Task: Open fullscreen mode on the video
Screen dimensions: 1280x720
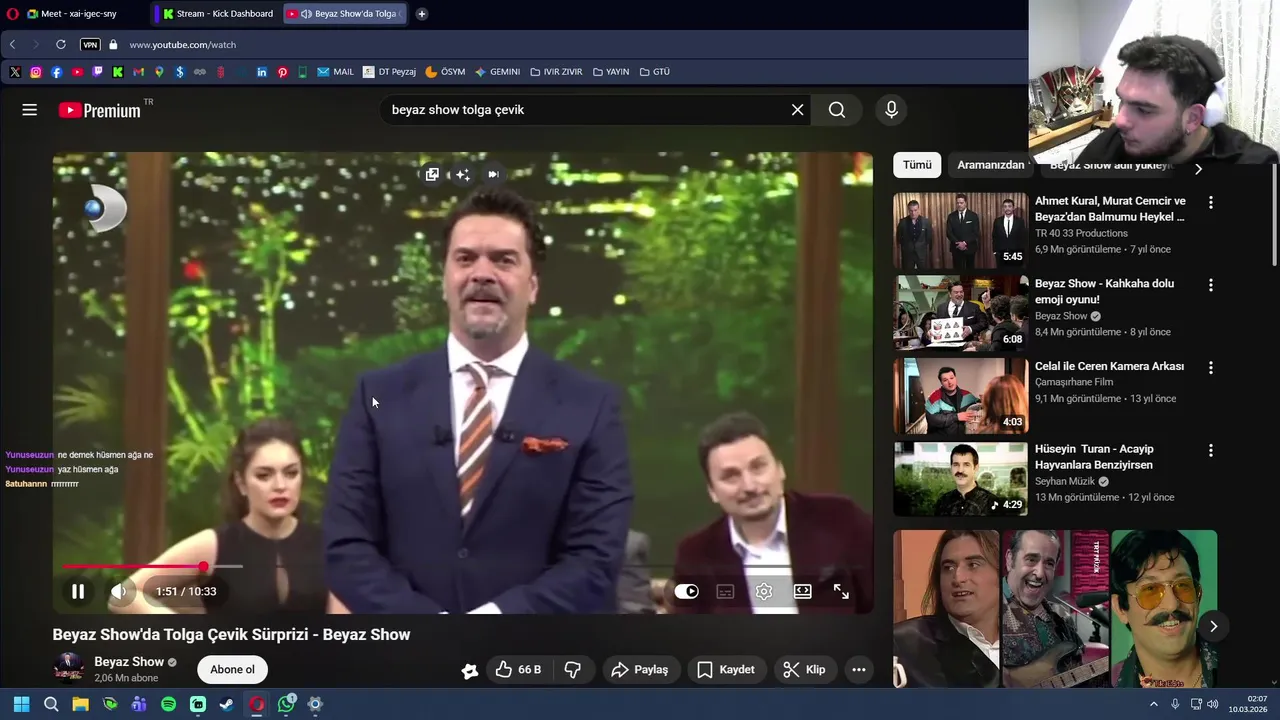Action: (841, 592)
